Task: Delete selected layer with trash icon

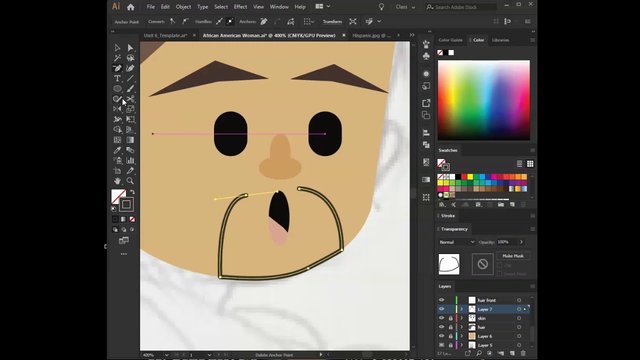Action: point(523,353)
